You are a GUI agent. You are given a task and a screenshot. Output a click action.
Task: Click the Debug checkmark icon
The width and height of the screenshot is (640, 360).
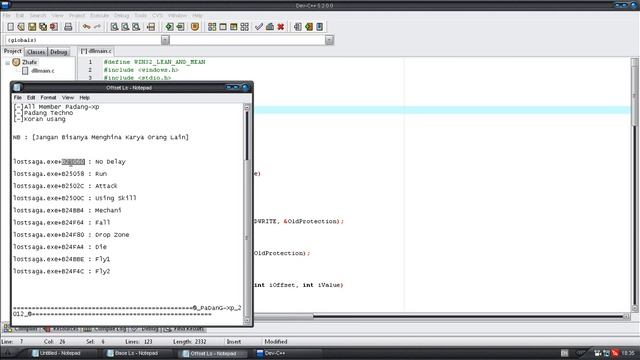259,27
